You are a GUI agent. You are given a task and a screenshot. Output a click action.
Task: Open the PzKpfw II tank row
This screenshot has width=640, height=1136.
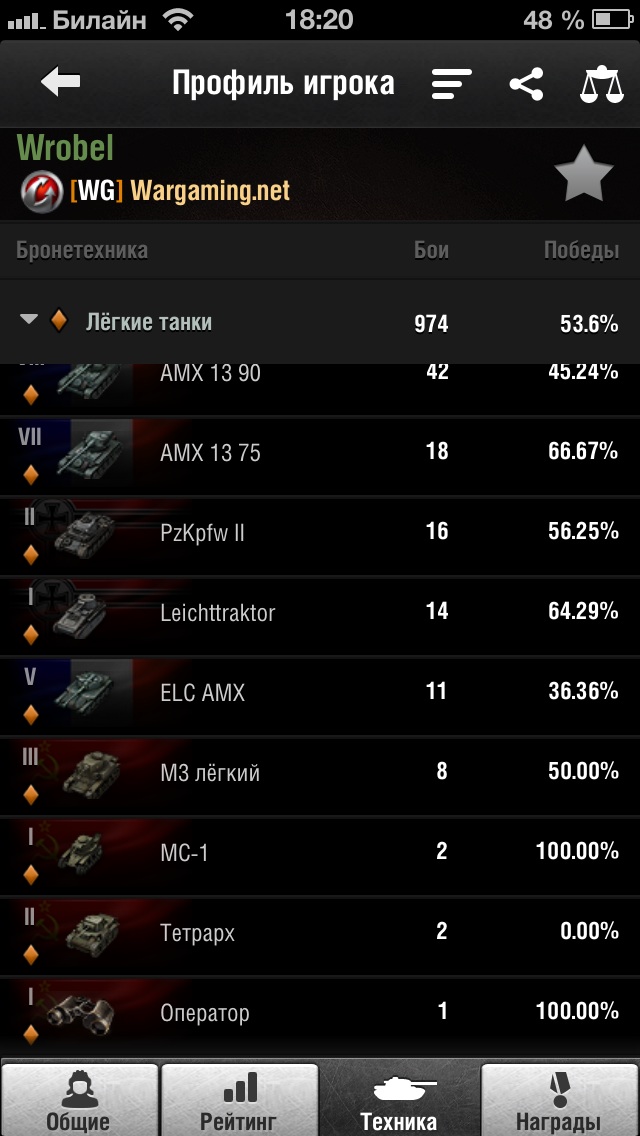click(x=320, y=533)
